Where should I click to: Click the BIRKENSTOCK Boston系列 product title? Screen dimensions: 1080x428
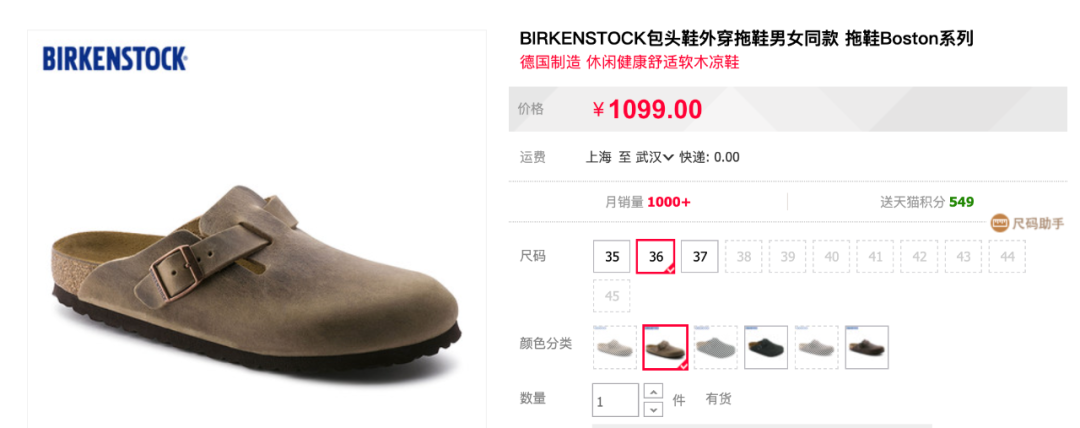746,39
